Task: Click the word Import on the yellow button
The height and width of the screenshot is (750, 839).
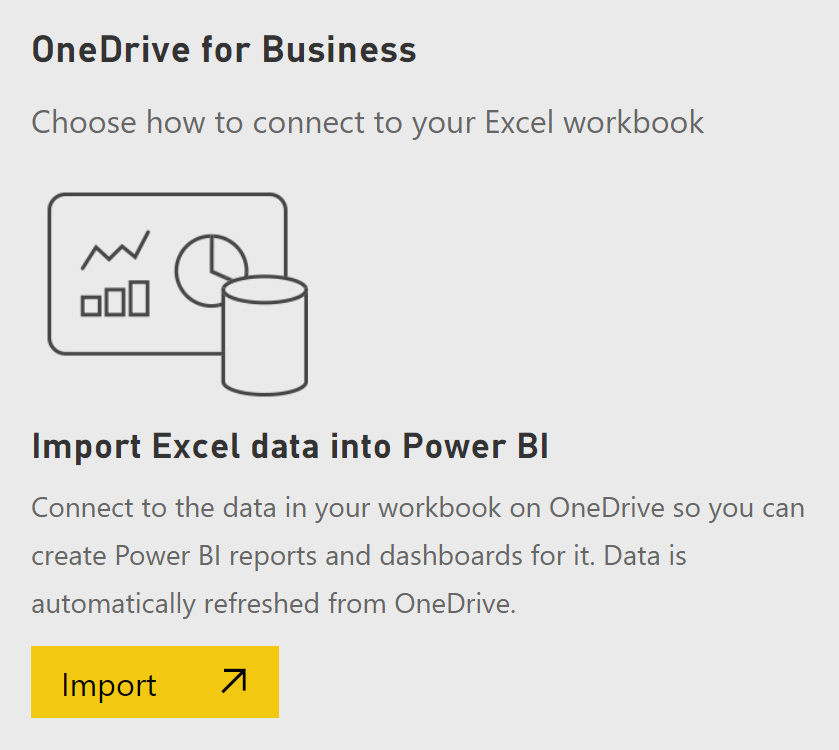Action: point(109,685)
